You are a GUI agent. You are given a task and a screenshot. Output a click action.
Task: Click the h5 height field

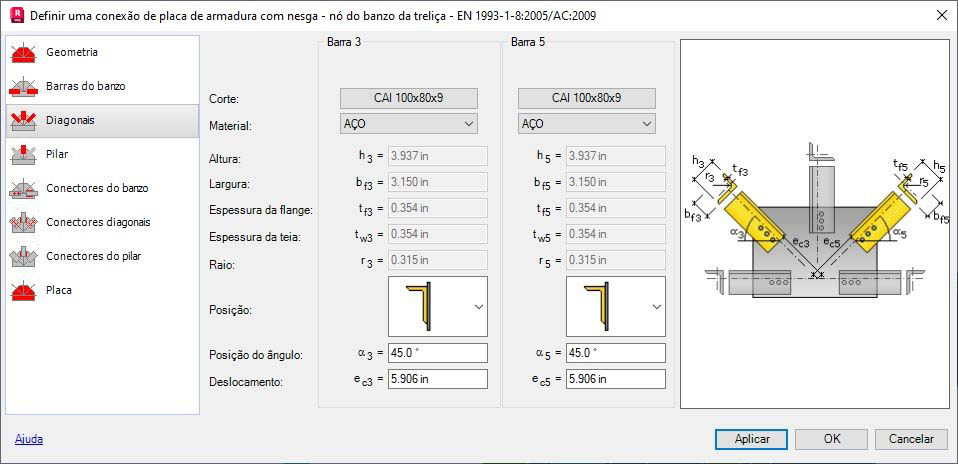coord(616,156)
